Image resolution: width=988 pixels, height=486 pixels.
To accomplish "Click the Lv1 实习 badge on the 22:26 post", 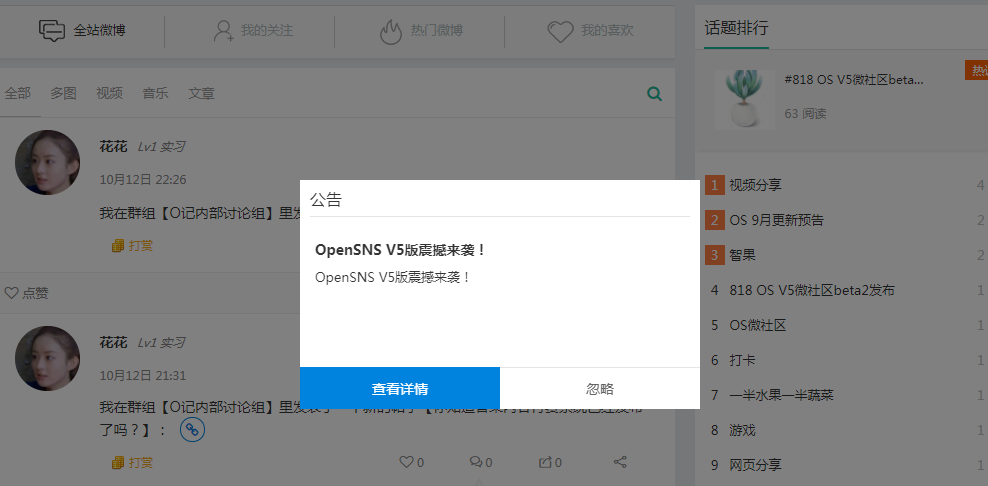I will coord(161,147).
